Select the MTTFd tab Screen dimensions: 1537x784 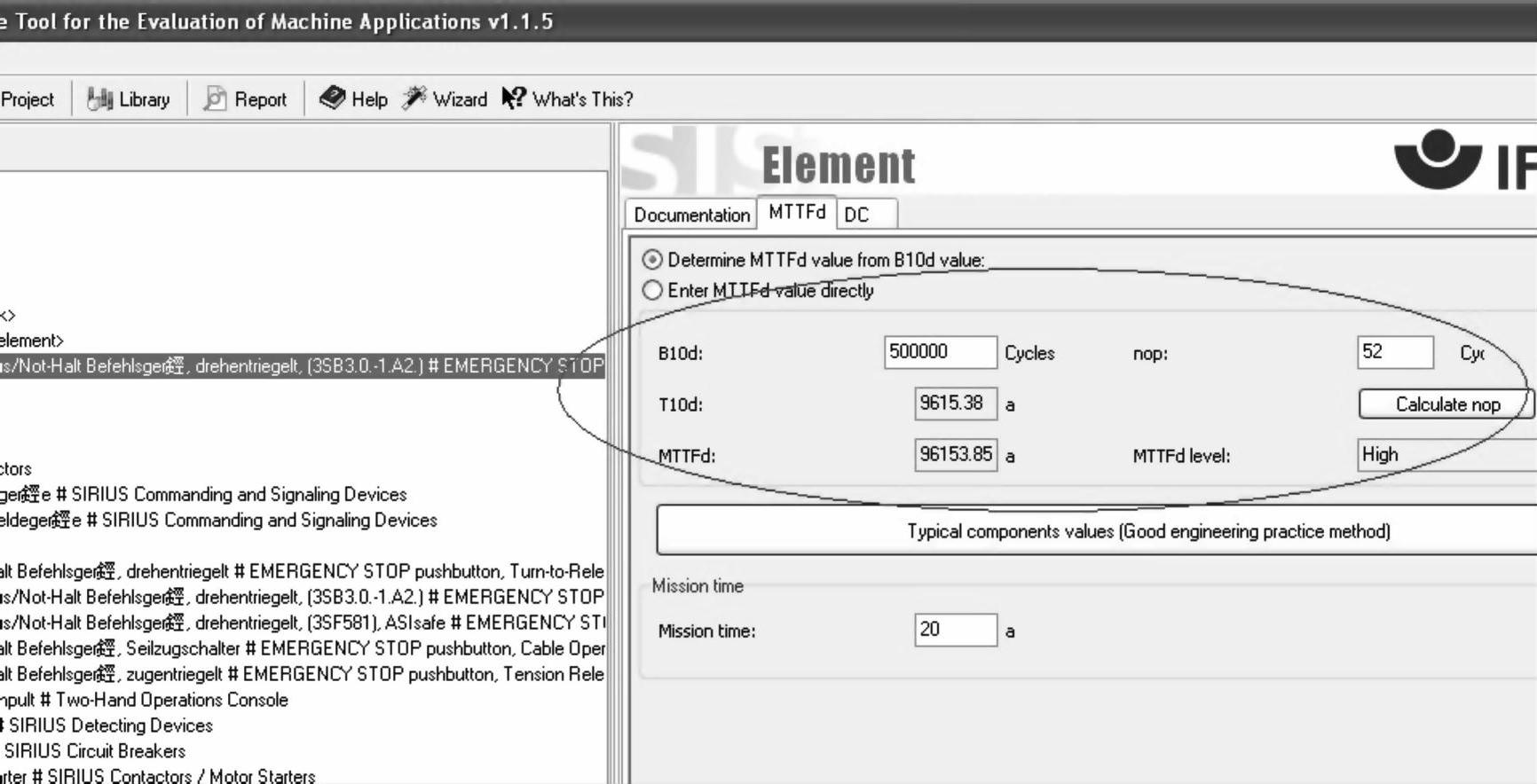point(797,212)
